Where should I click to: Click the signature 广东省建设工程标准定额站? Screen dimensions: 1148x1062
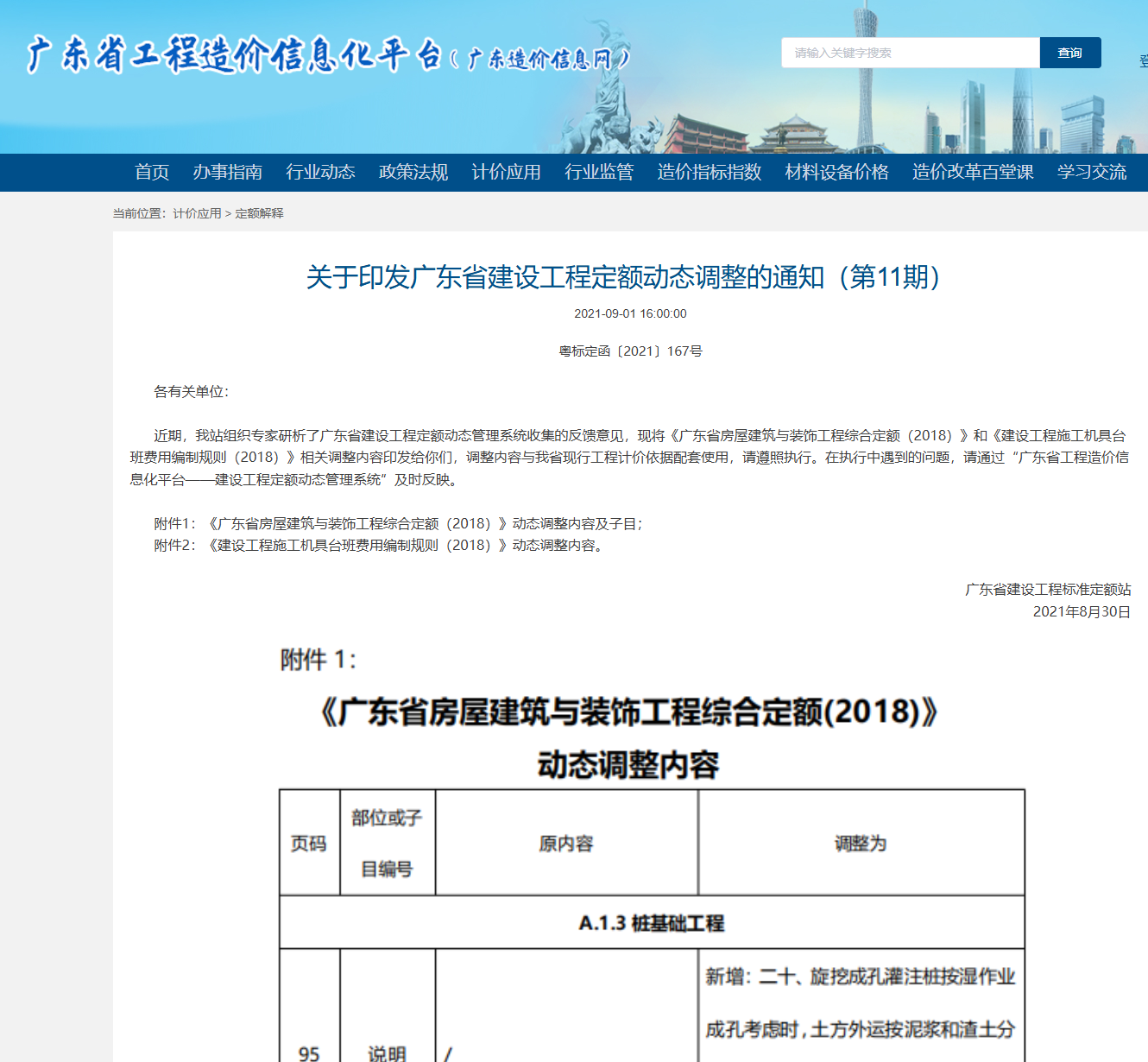pyautogui.click(x=1048, y=590)
